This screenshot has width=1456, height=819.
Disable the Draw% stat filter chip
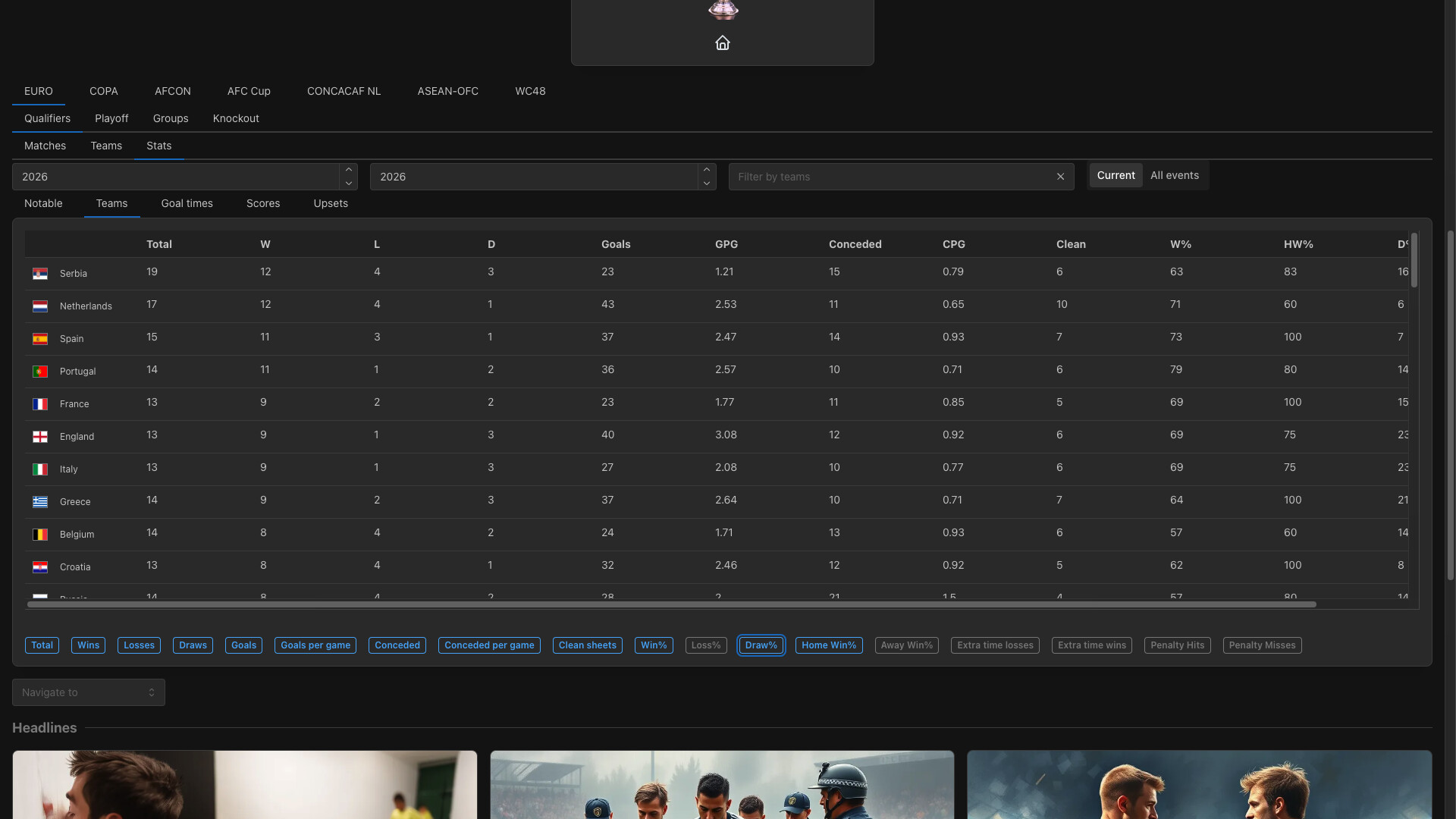pyautogui.click(x=761, y=645)
